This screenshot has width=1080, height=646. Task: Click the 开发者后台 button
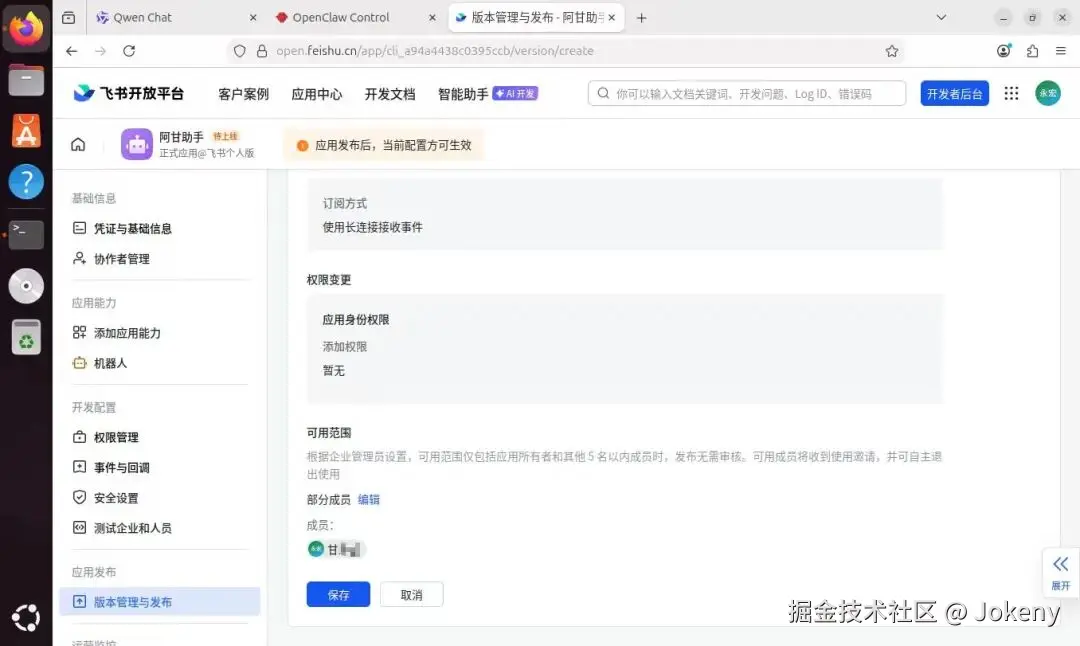954,94
